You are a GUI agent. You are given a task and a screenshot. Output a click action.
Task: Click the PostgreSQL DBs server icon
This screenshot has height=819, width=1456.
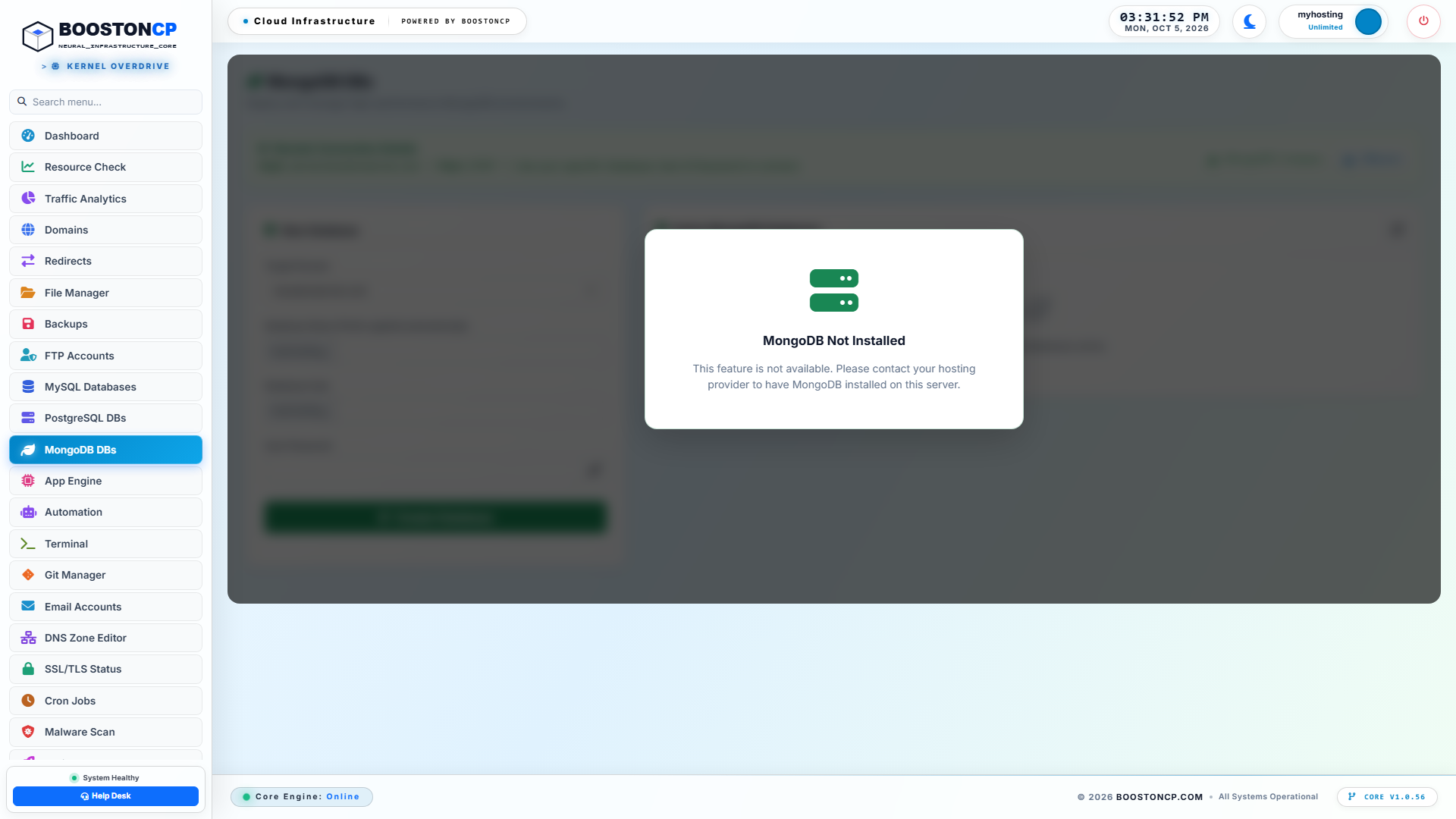28,418
